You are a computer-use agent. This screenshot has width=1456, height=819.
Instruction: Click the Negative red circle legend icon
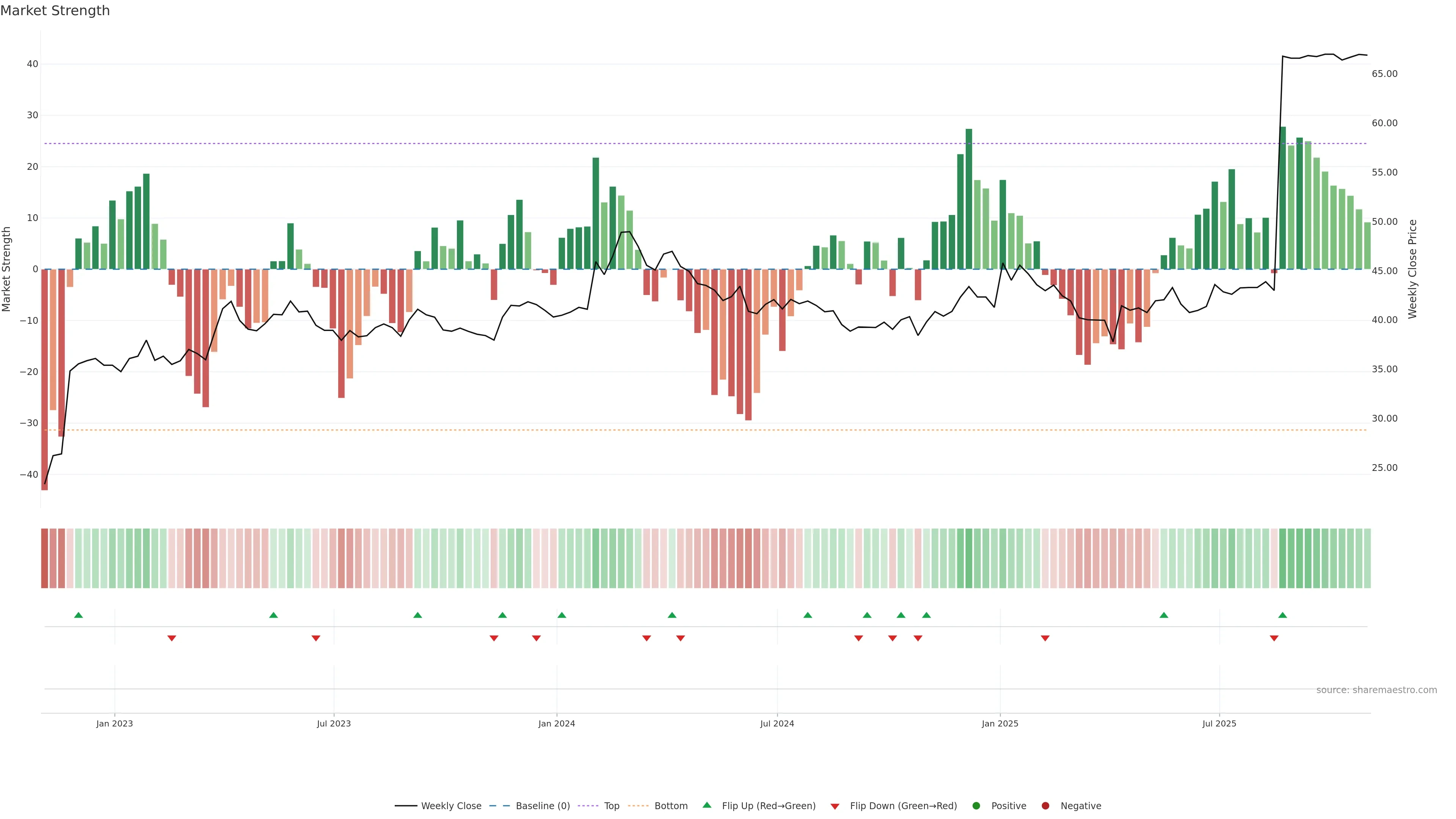coord(1045,806)
